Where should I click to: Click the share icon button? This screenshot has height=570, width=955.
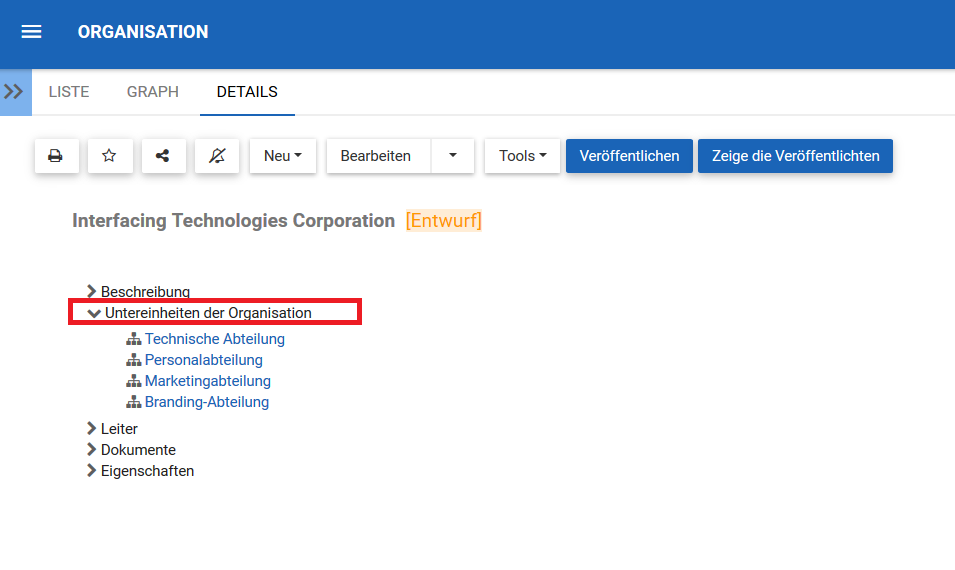[163, 156]
